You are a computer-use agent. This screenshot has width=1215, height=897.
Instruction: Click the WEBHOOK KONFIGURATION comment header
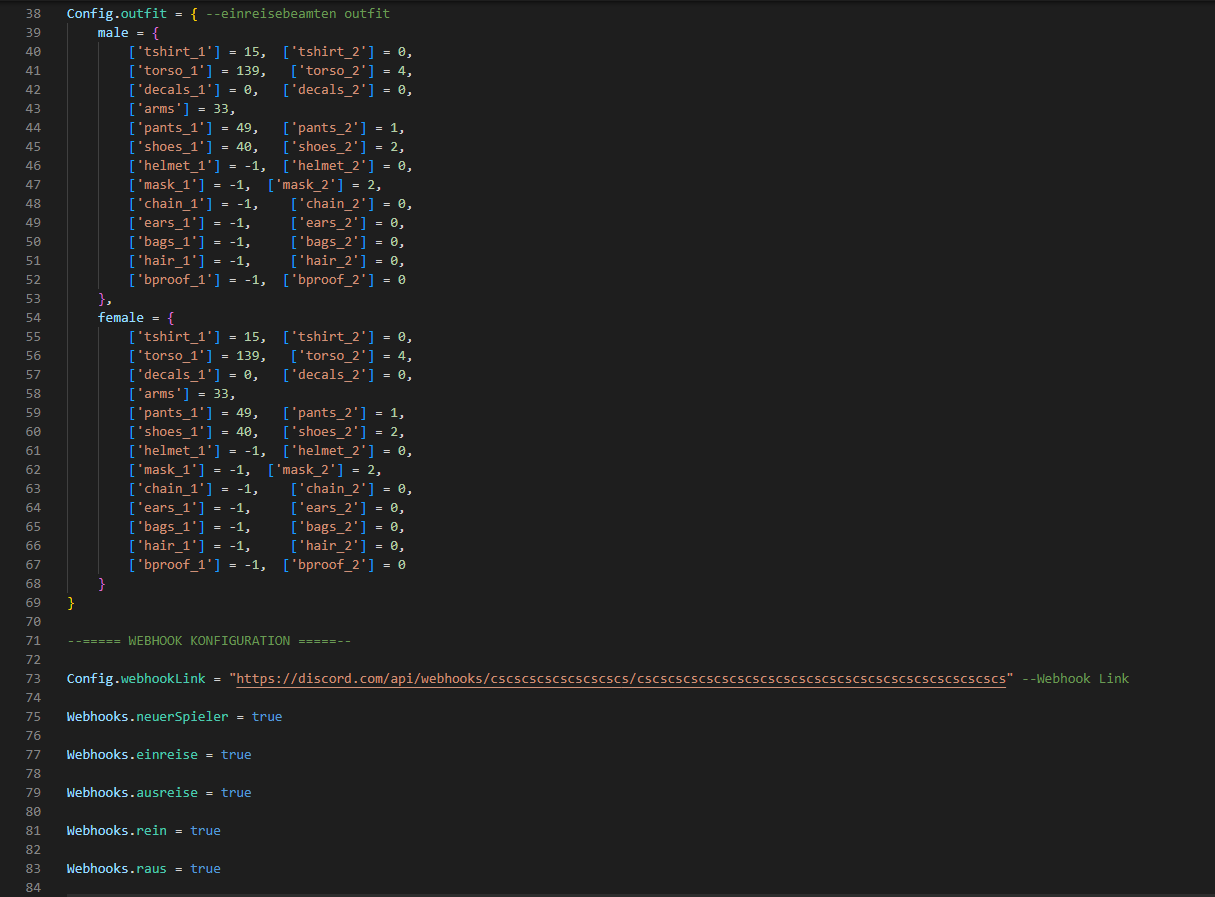coord(209,641)
